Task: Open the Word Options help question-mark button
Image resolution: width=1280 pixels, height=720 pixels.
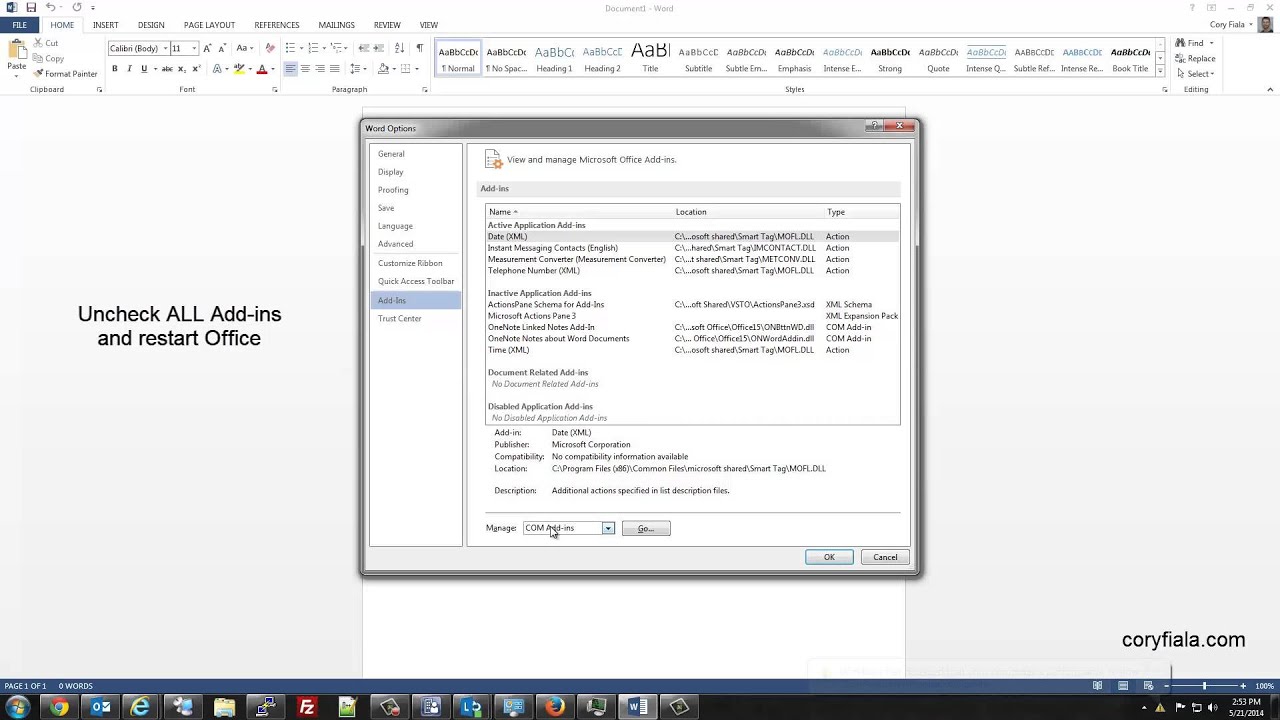Action: click(876, 126)
